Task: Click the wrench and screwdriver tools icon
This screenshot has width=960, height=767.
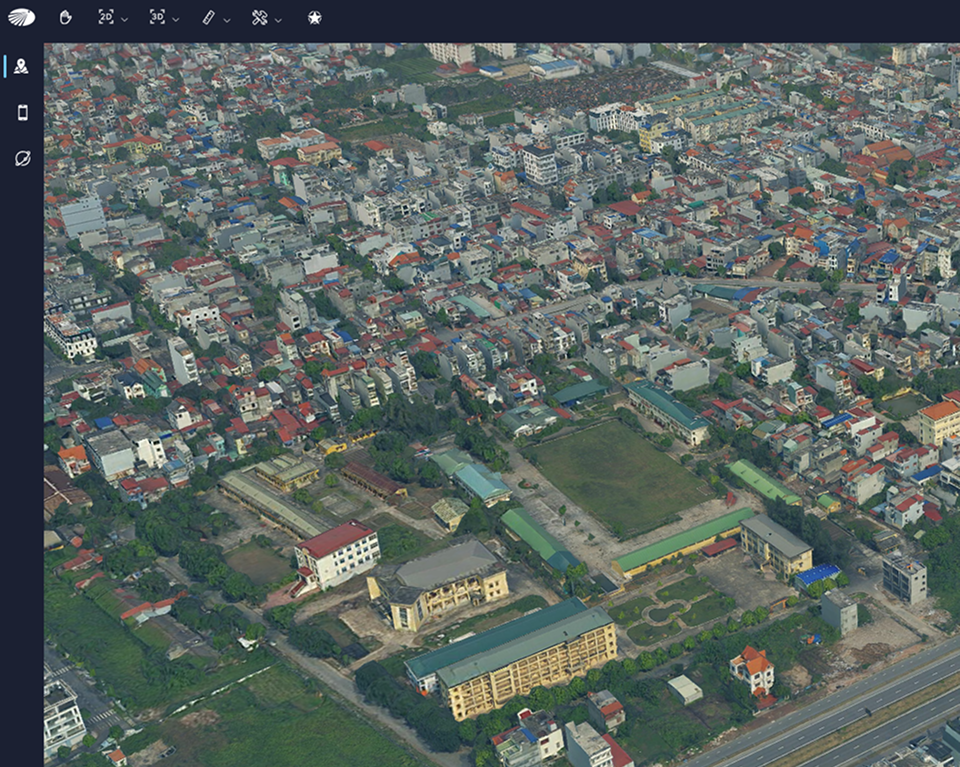Action: pos(259,17)
